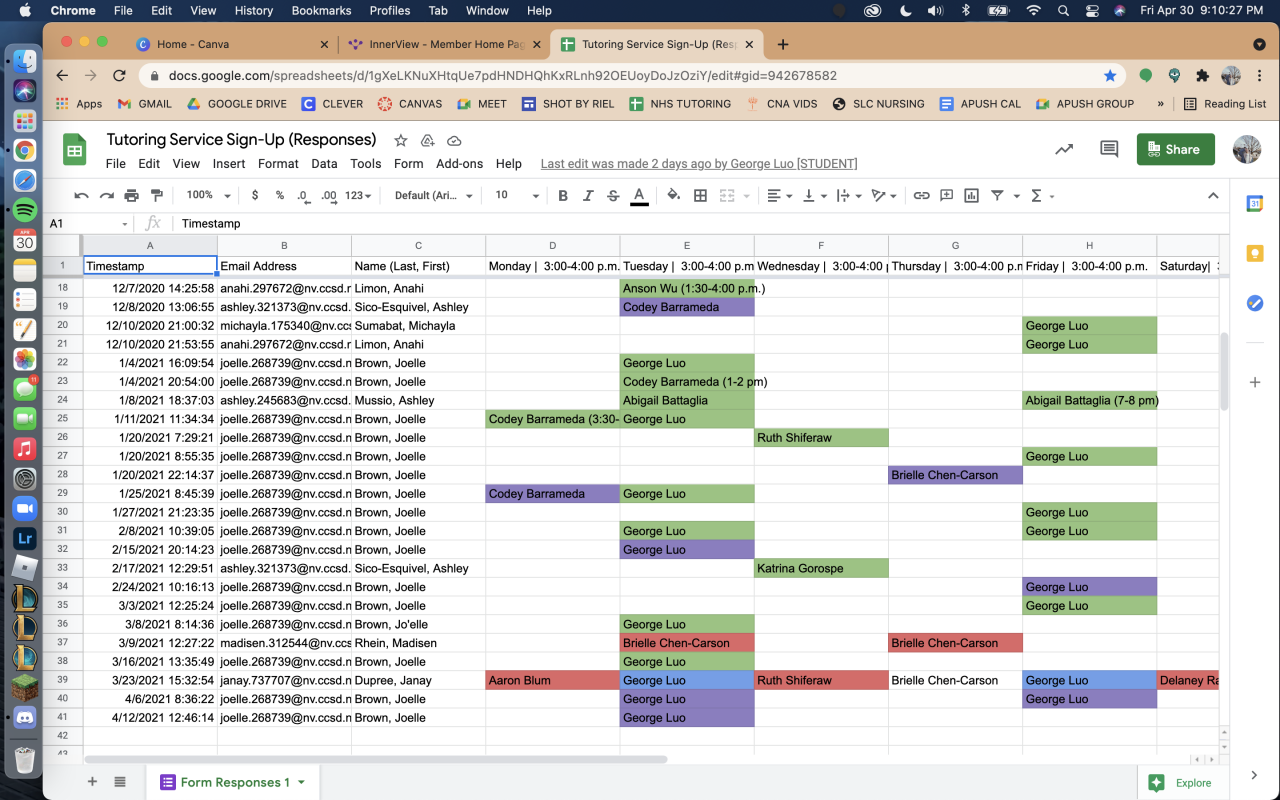Open the all sheets list icon

click(120, 782)
